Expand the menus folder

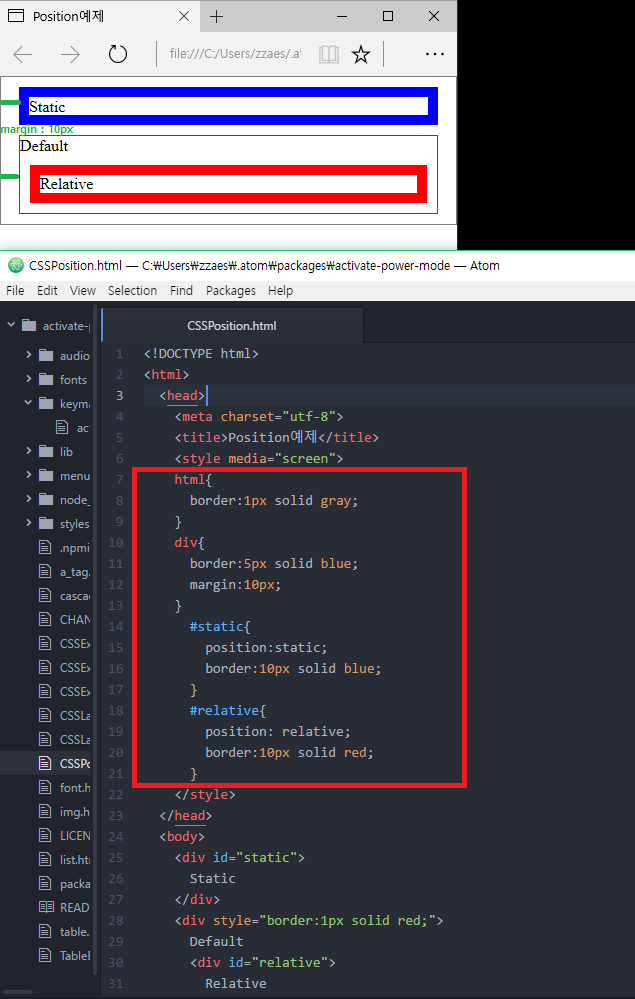[x=29, y=475]
